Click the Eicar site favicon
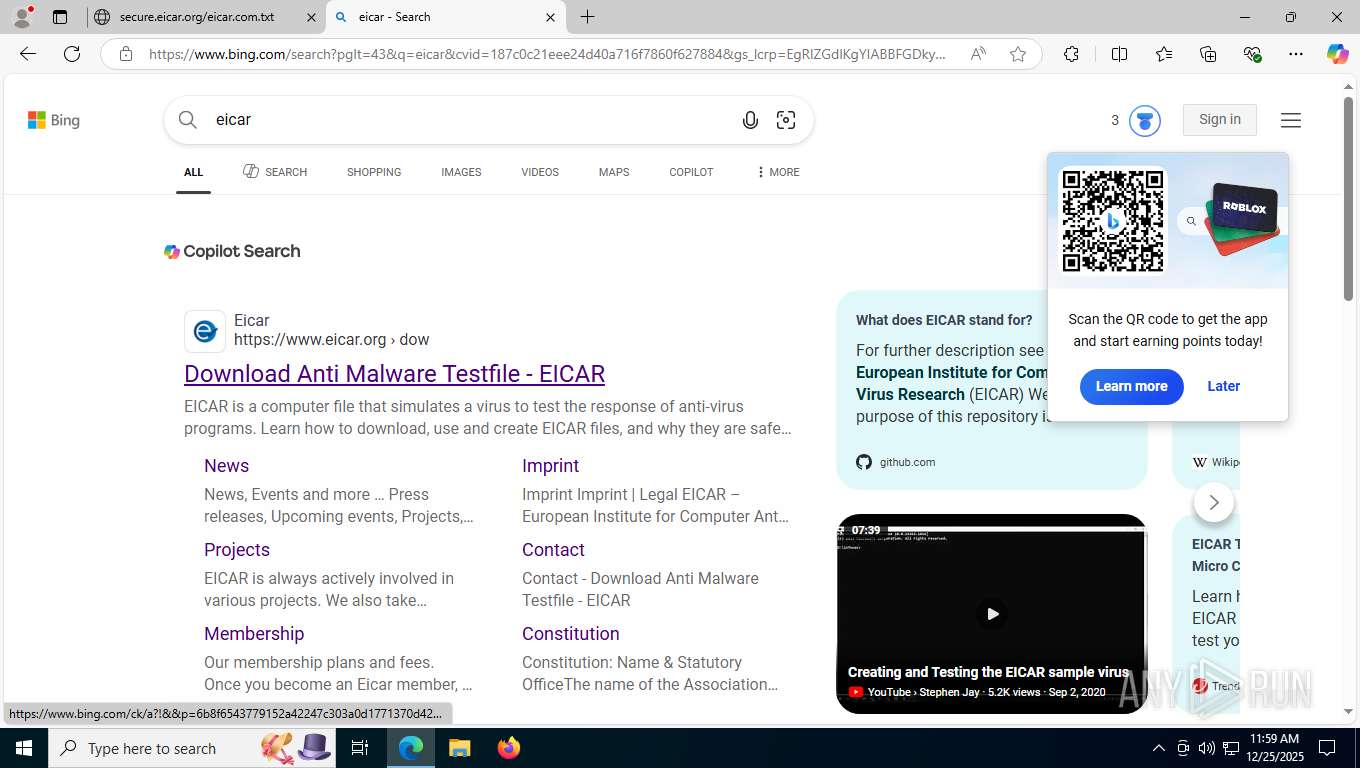 pos(205,331)
